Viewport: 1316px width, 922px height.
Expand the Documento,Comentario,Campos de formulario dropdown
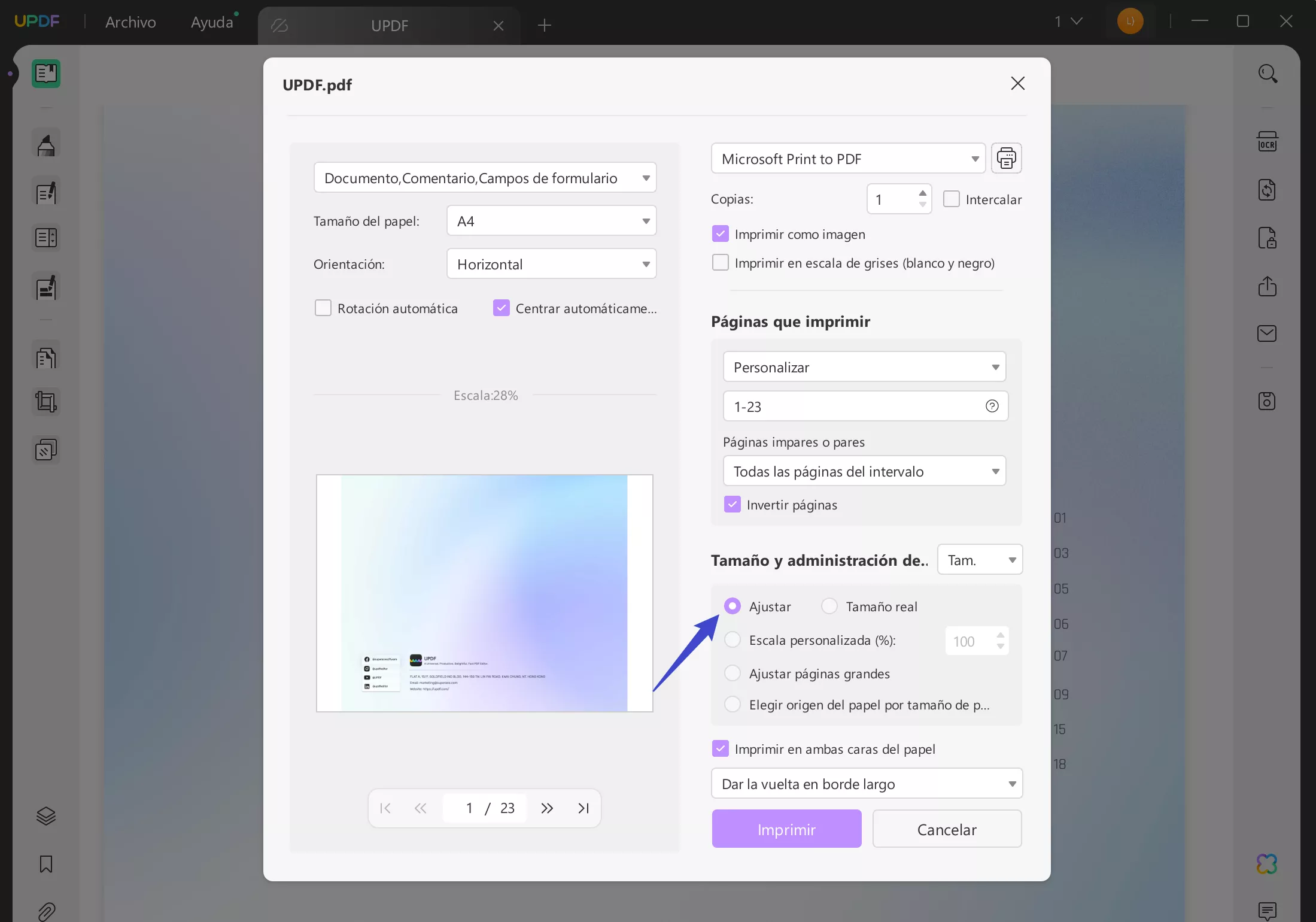[485, 178]
